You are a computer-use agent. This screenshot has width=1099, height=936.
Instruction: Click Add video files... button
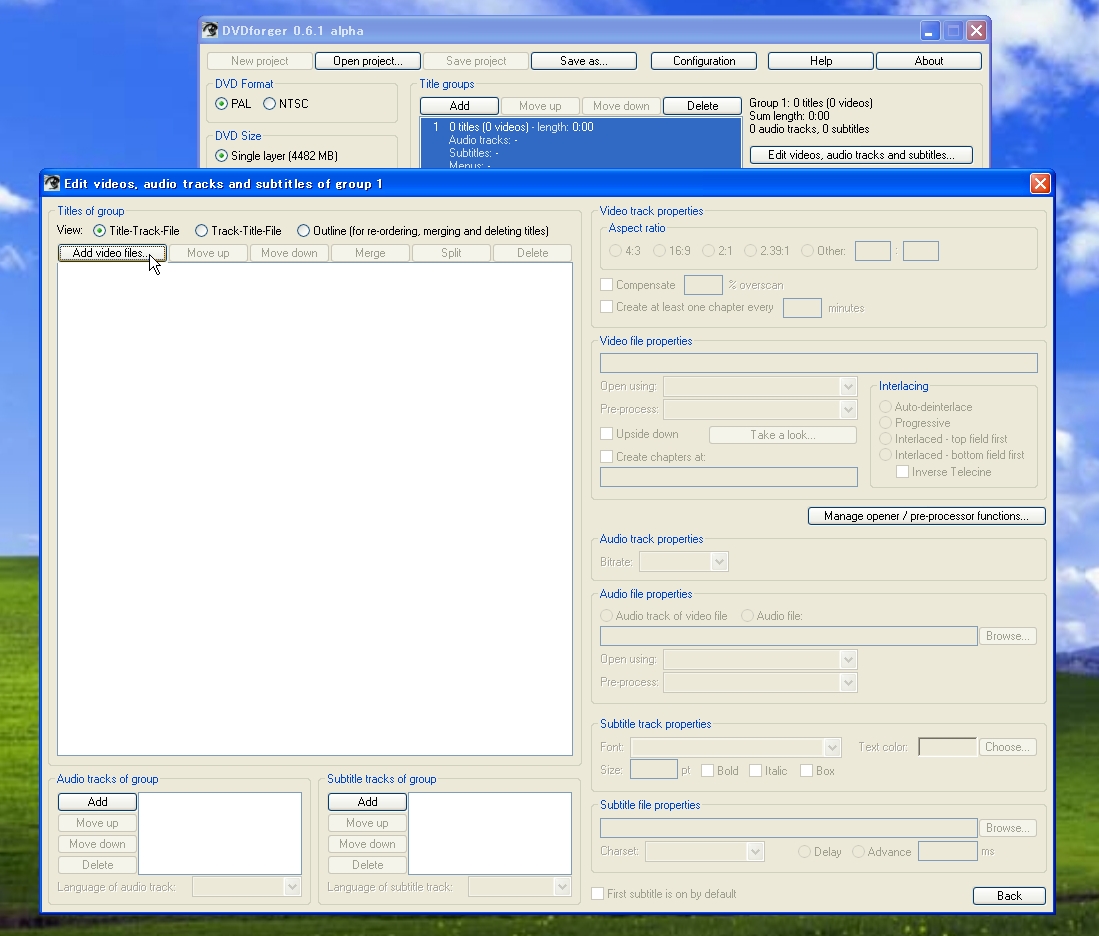[x=112, y=253]
